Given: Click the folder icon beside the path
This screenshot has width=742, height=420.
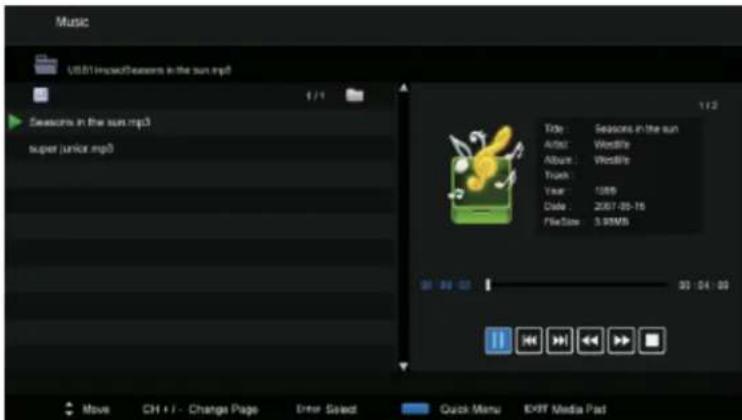Looking at the screenshot, I should tap(46, 65).
